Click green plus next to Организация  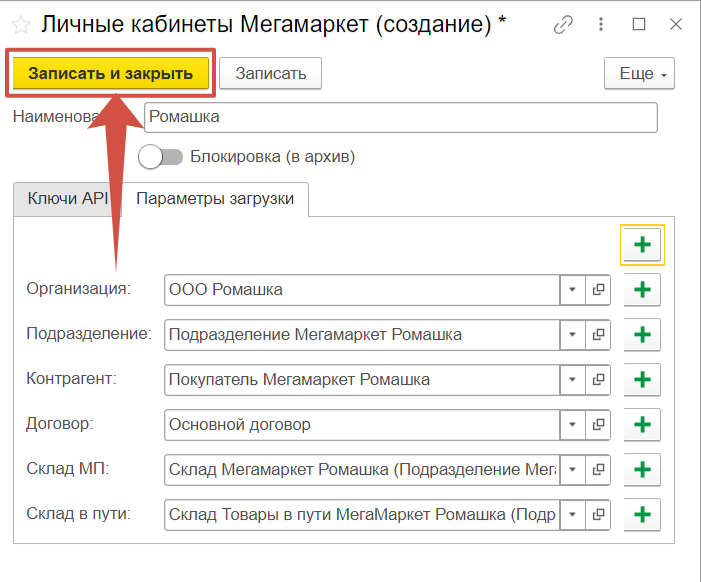642,290
